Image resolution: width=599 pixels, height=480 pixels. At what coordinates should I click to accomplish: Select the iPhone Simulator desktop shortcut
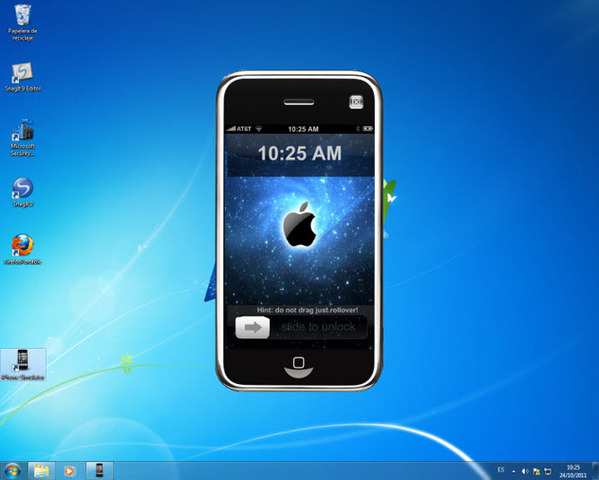click(x=23, y=365)
